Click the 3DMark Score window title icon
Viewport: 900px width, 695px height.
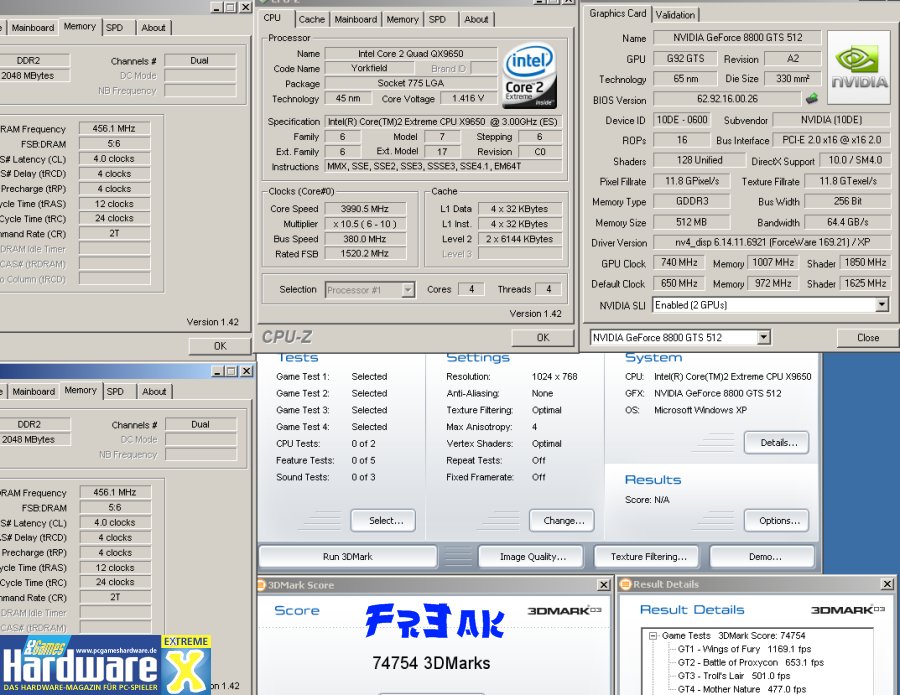(262, 585)
